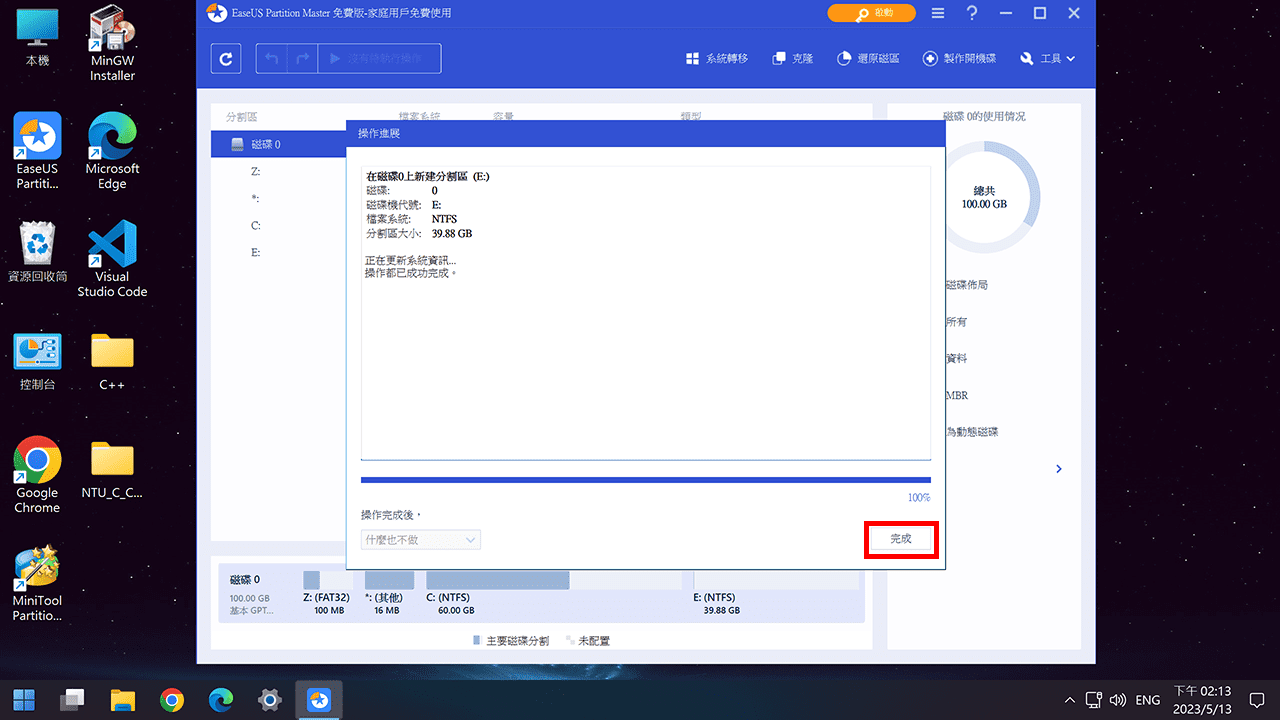Click the orange upgrade button in title bar
The width and height of the screenshot is (1280, 720).
871,13
